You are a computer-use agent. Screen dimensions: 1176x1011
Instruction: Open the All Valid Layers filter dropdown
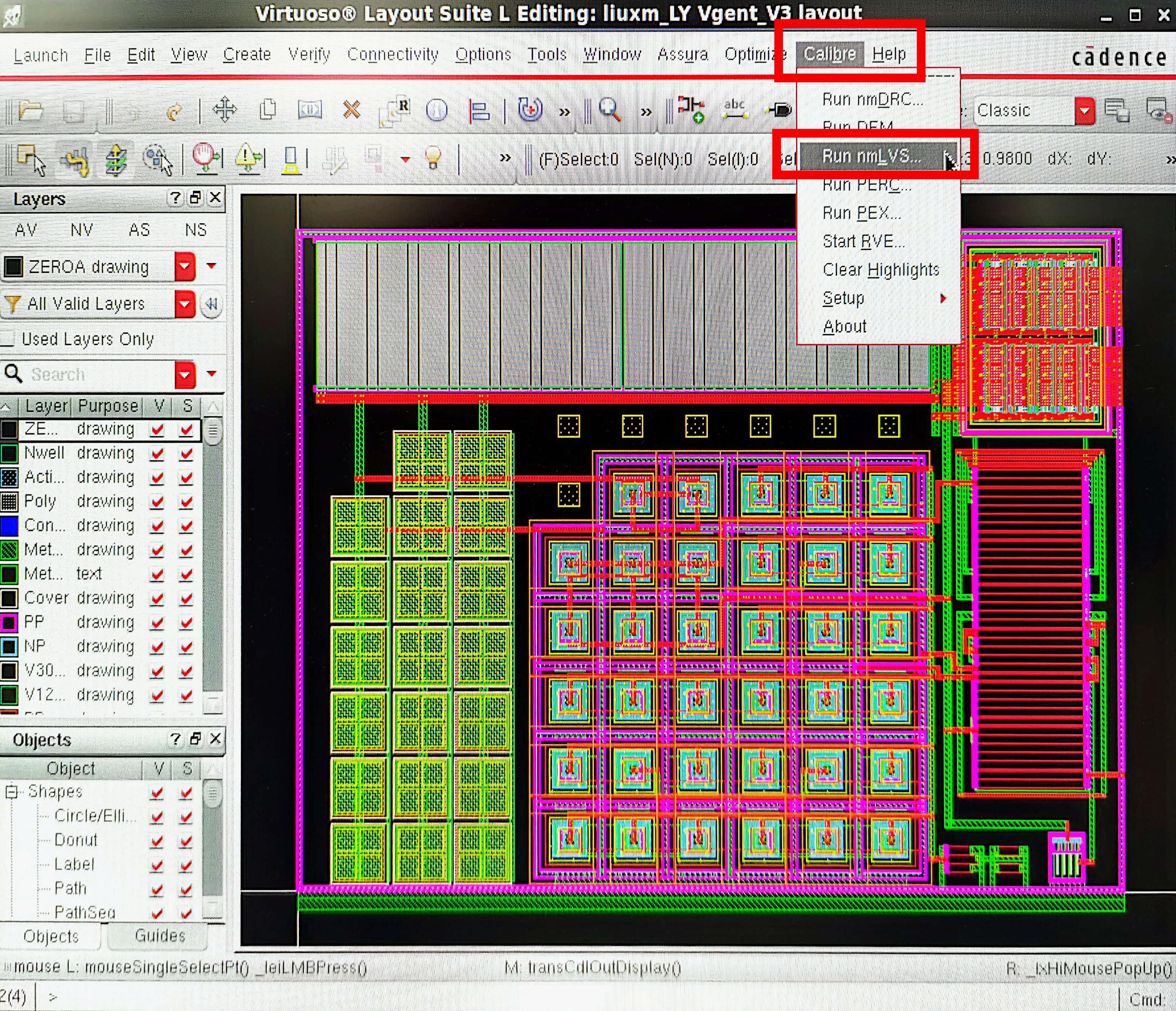coord(185,304)
